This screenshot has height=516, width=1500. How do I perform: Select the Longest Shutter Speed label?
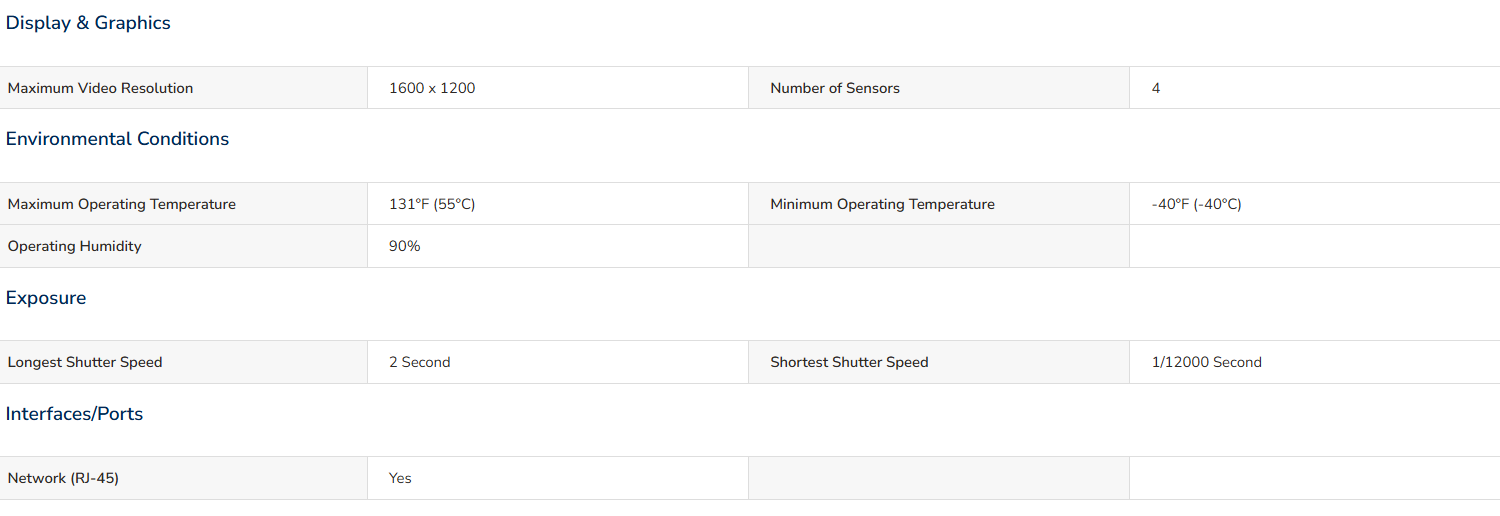(85, 362)
